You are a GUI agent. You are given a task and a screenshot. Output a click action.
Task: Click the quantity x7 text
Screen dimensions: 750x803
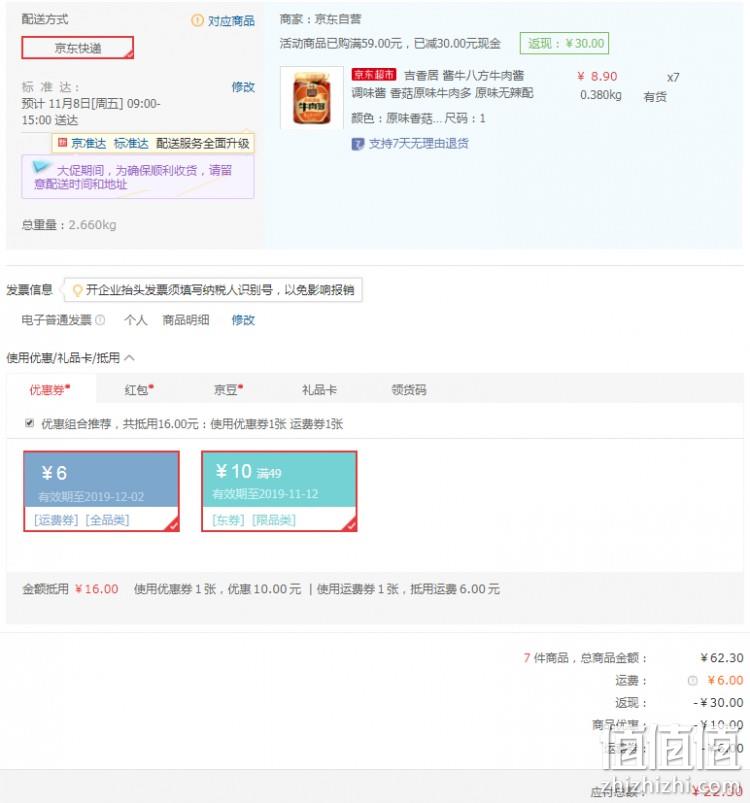673,77
